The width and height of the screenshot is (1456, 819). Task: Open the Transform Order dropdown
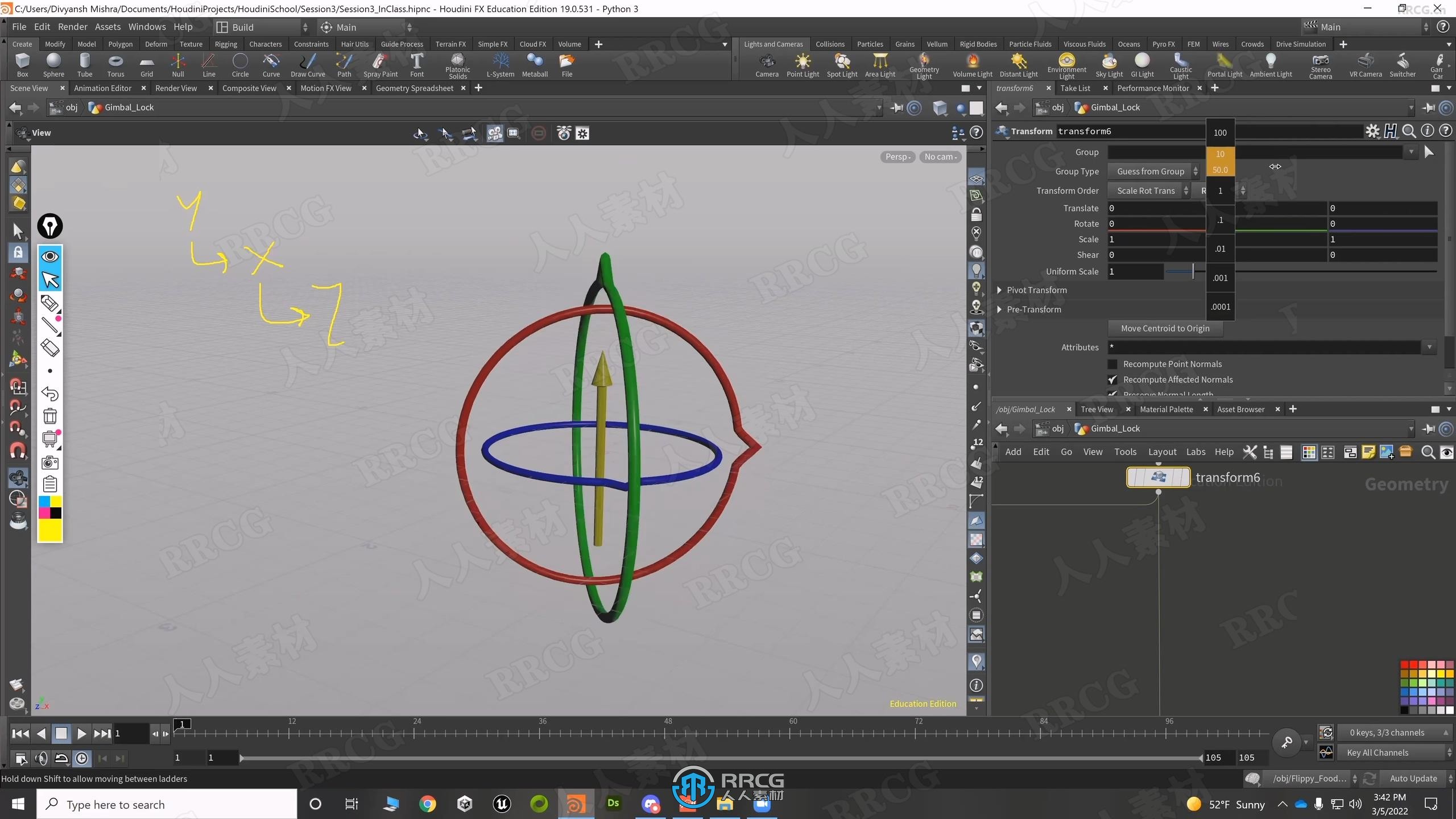(1150, 190)
